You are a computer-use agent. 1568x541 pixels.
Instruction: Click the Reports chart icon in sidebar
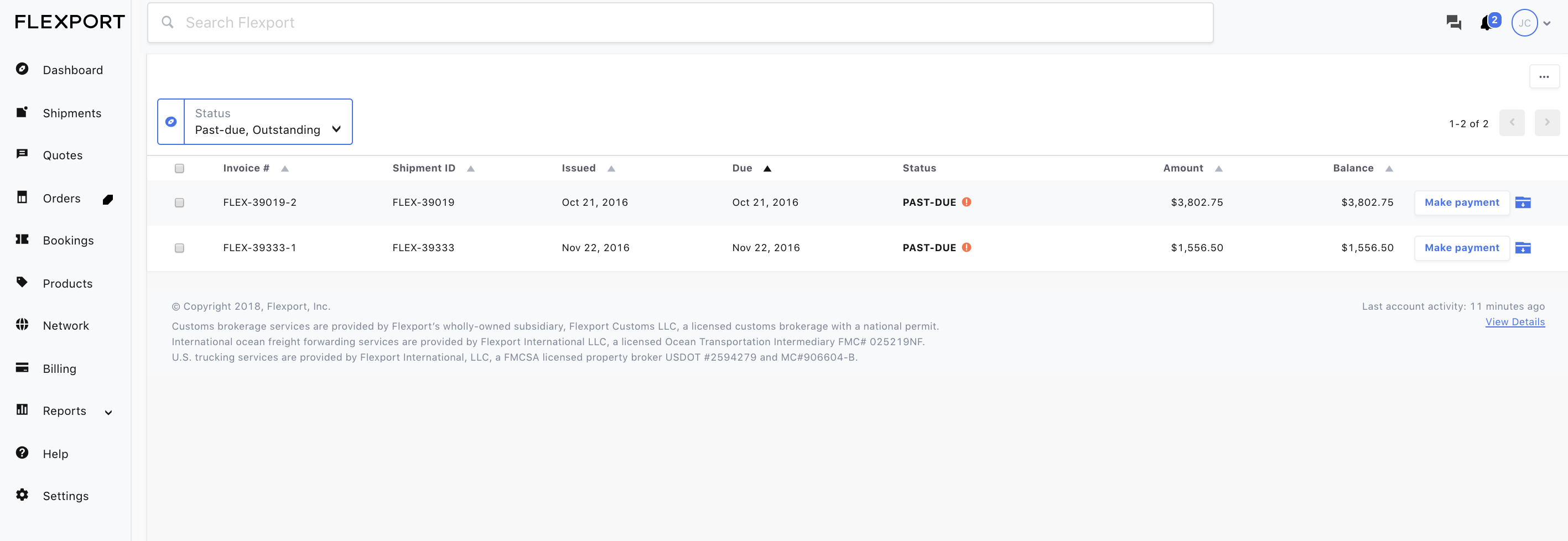coord(22,409)
